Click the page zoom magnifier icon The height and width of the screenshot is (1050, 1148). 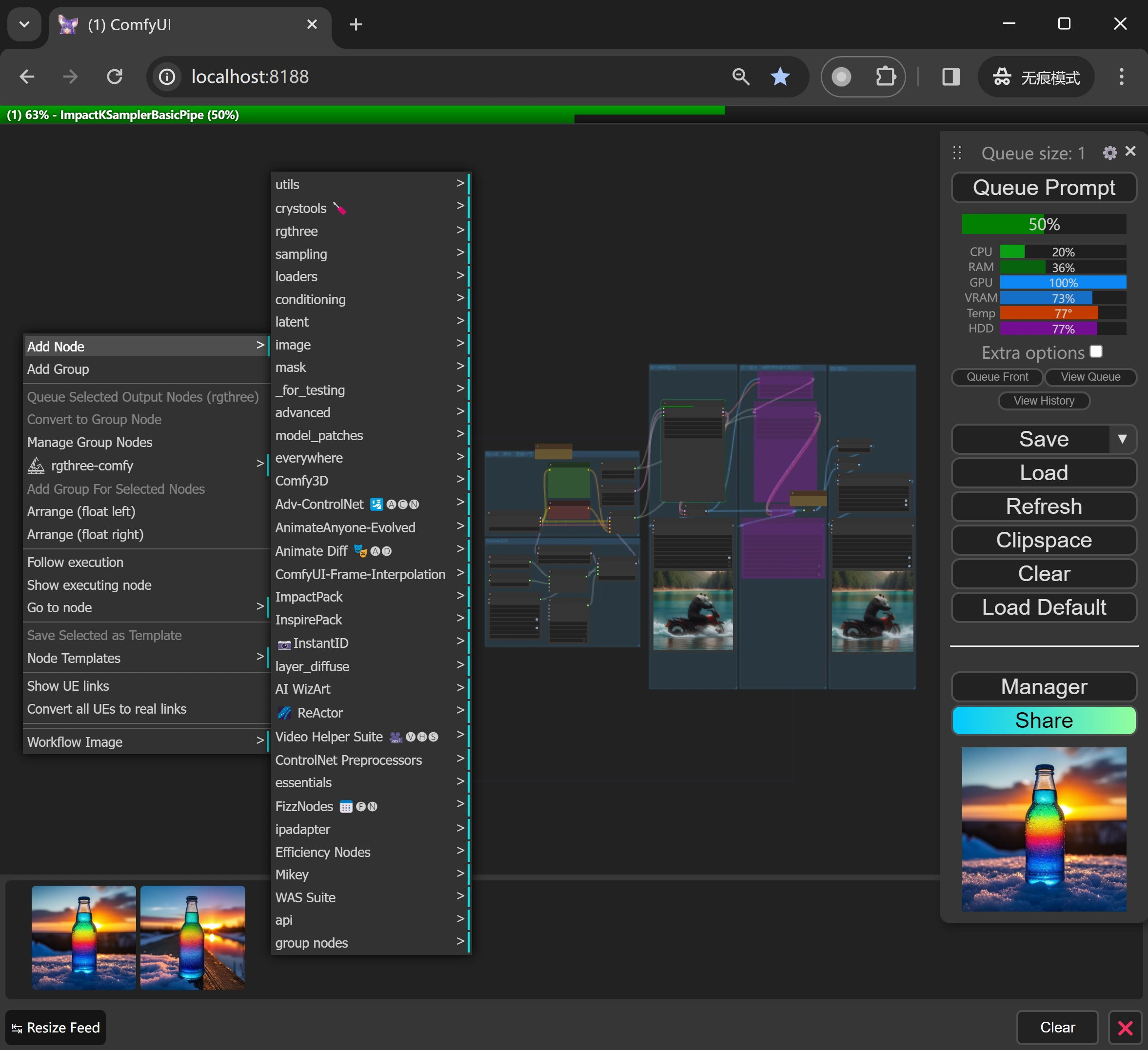[x=740, y=76]
